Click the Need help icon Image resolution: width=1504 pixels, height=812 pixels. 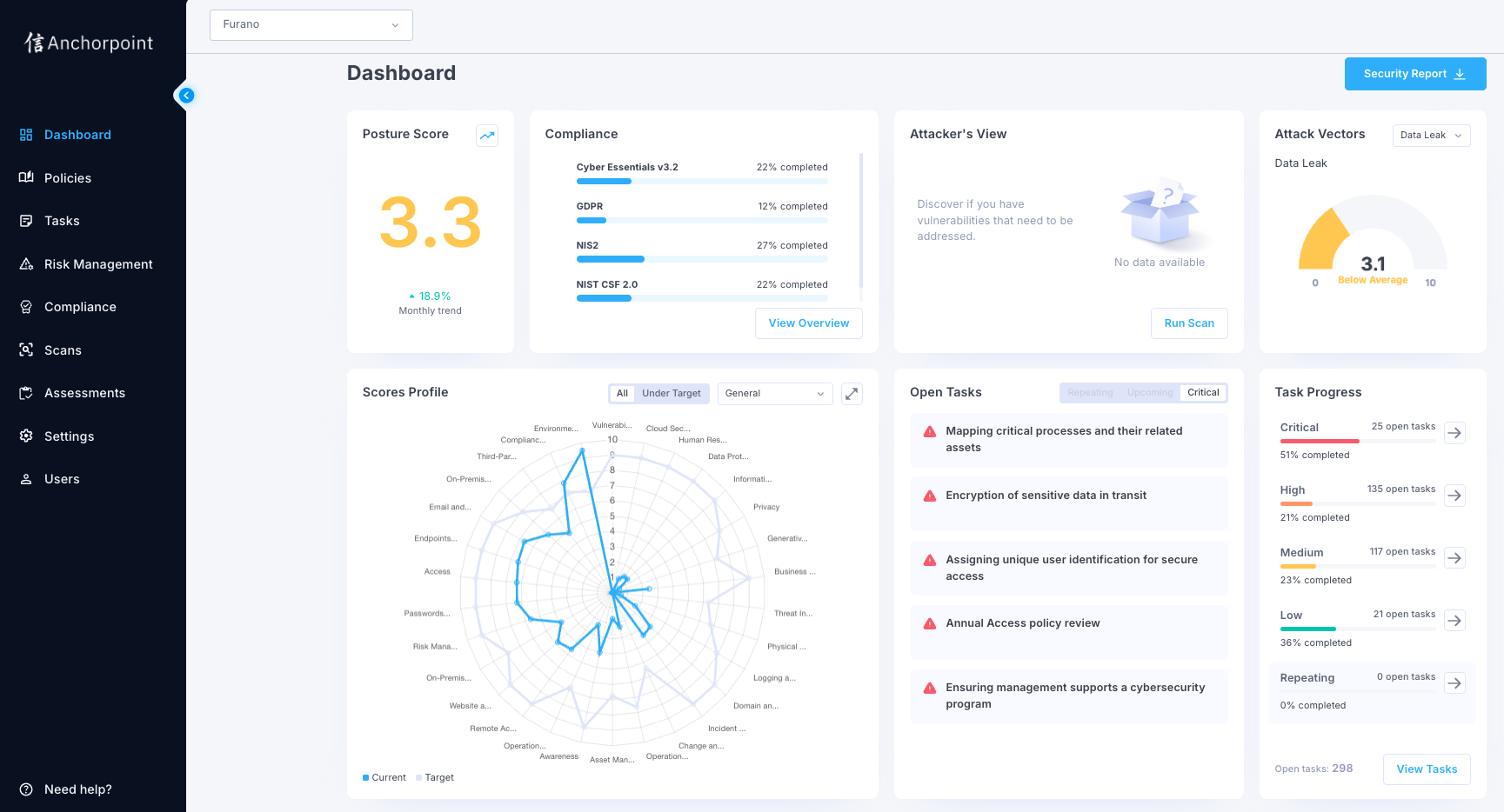click(25, 789)
